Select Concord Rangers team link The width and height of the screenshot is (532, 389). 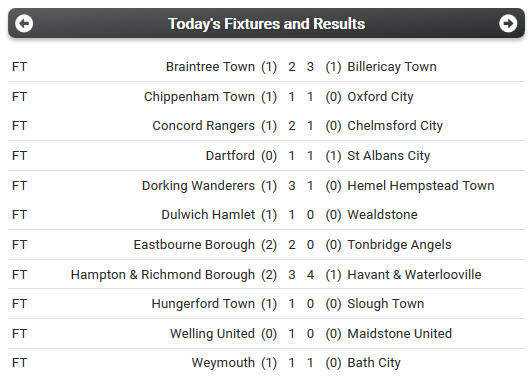[x=203, y=126]
